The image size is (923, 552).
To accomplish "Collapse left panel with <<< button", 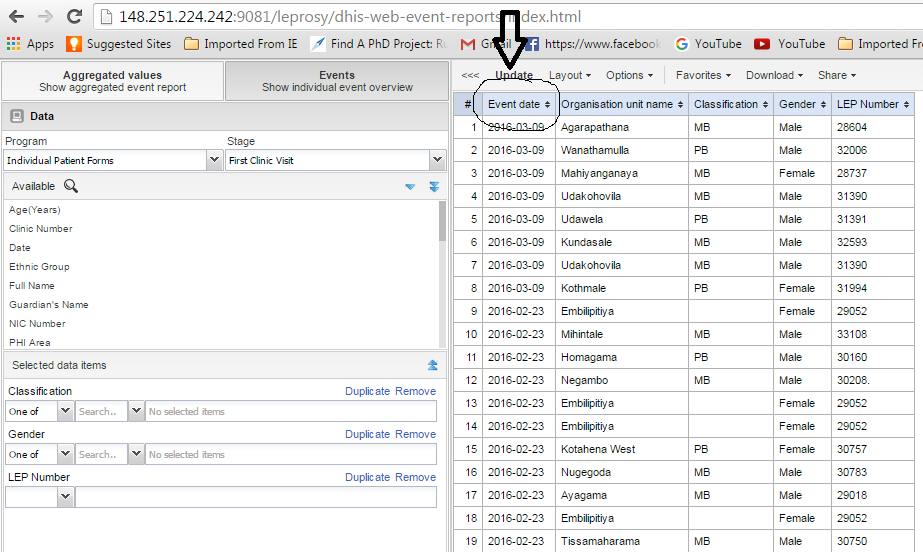I will (x=470, y=75).
